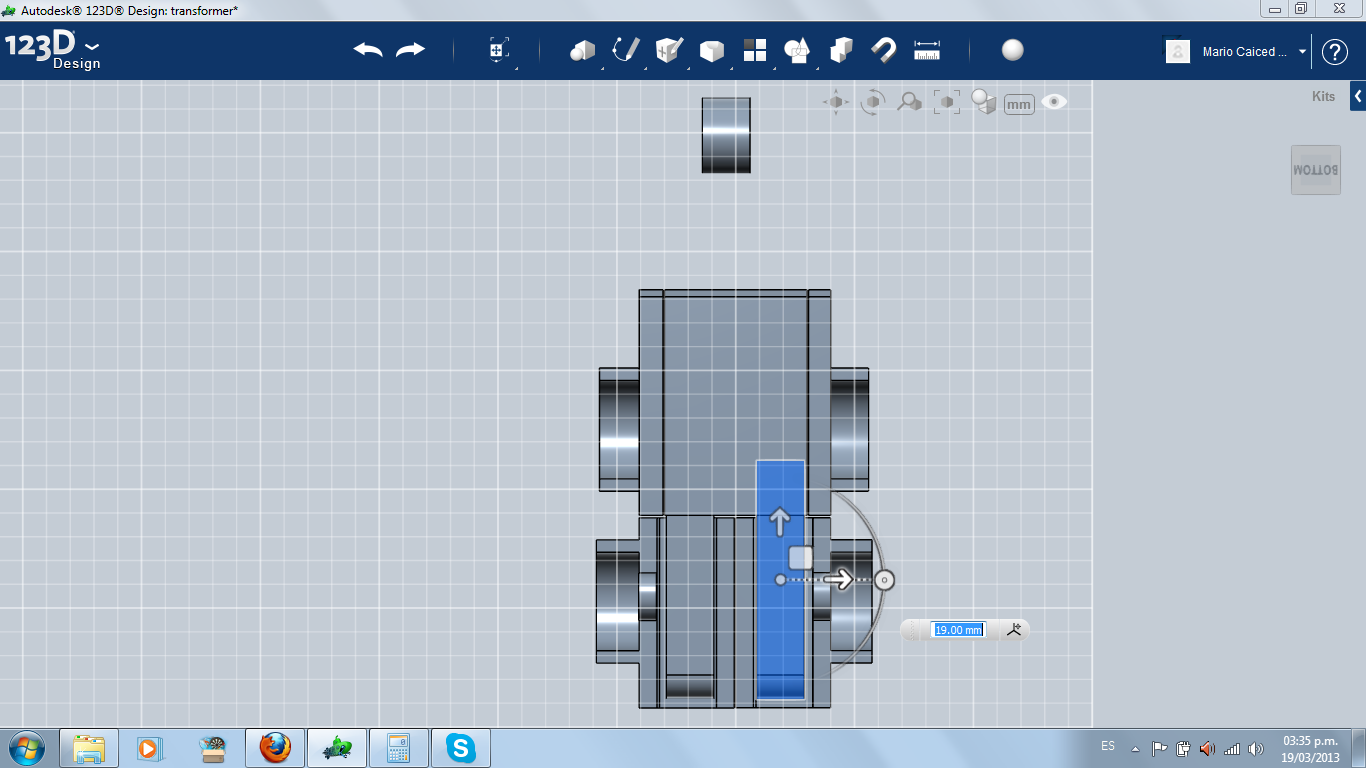Open Skype from the taskbar
1366x768 pixels.
tap(461, 748)
